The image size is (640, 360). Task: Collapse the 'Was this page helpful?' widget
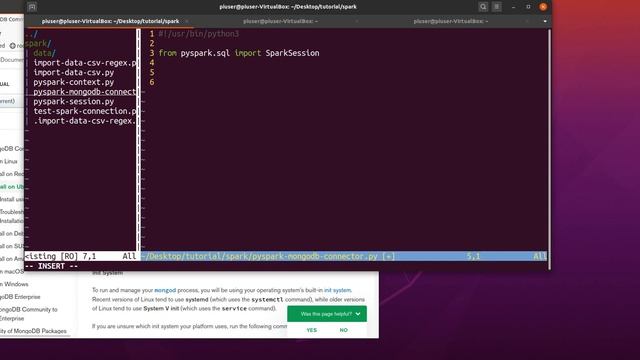[x=358, y=314]
